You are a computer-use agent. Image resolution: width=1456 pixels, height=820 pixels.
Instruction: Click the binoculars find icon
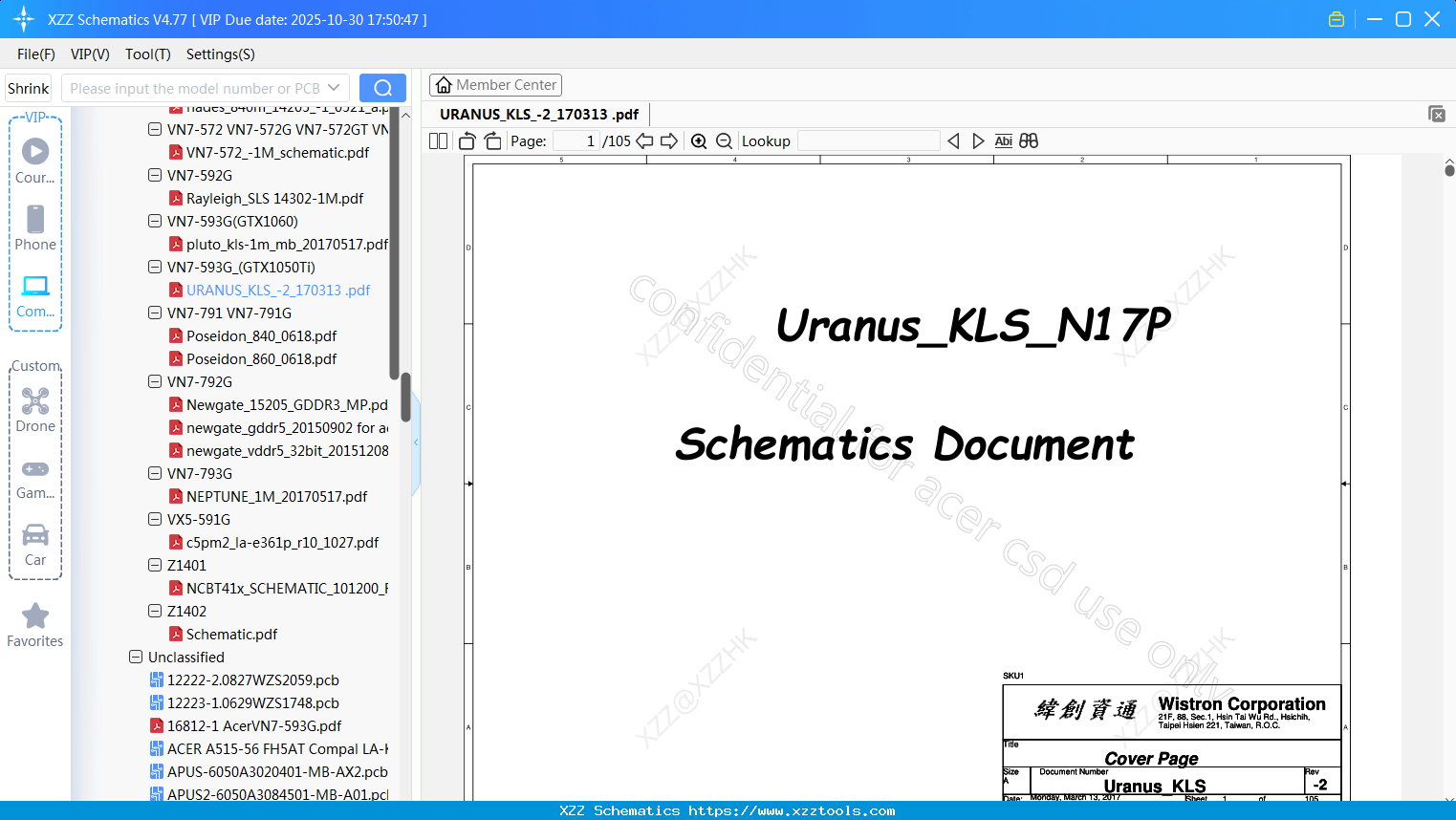click(1029, 141)
